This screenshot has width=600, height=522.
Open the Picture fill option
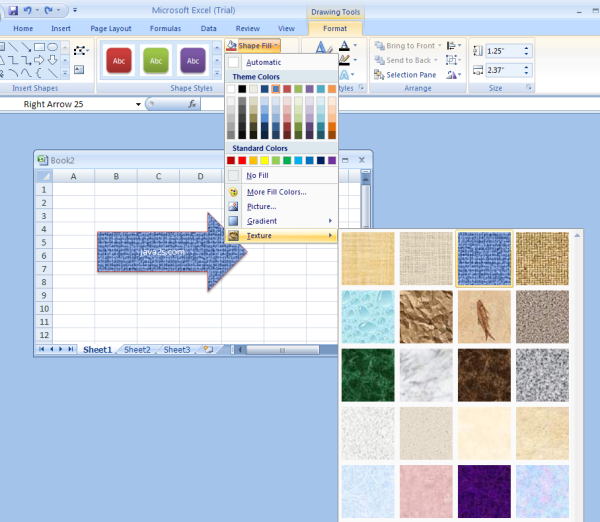[x=261, y=206]
